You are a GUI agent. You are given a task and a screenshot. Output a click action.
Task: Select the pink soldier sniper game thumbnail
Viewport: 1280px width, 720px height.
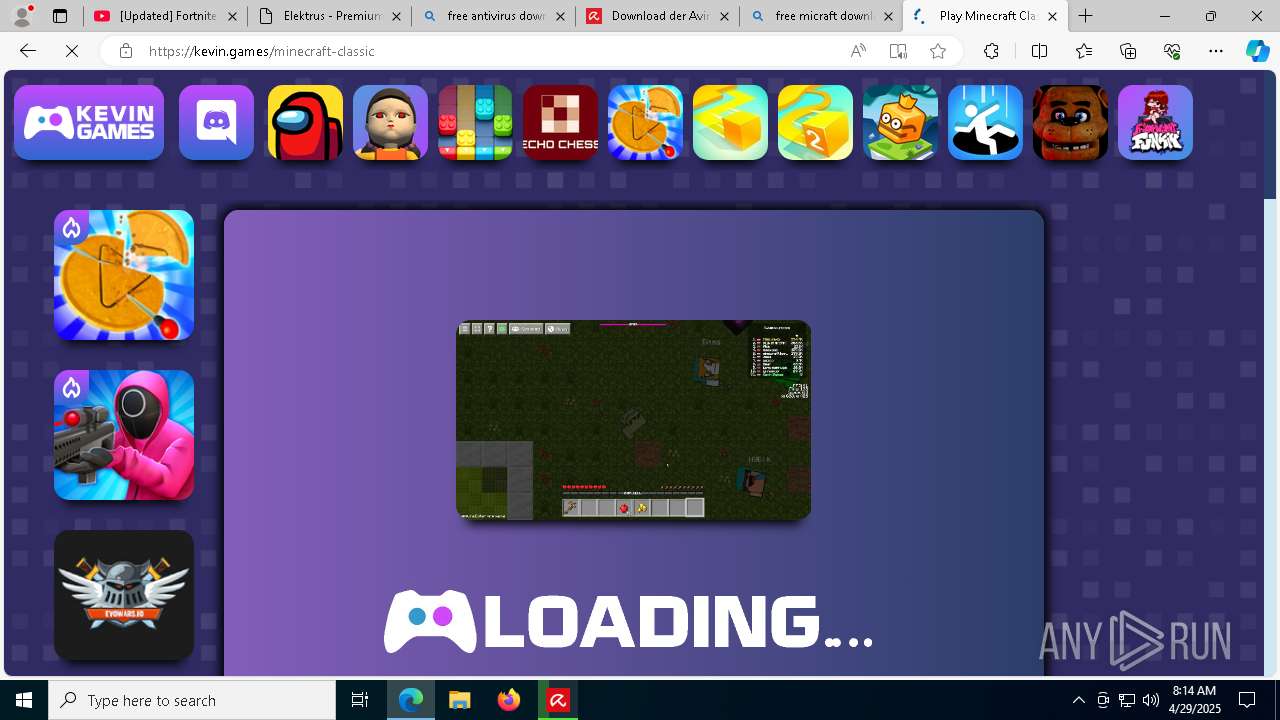tap(124, 435)
